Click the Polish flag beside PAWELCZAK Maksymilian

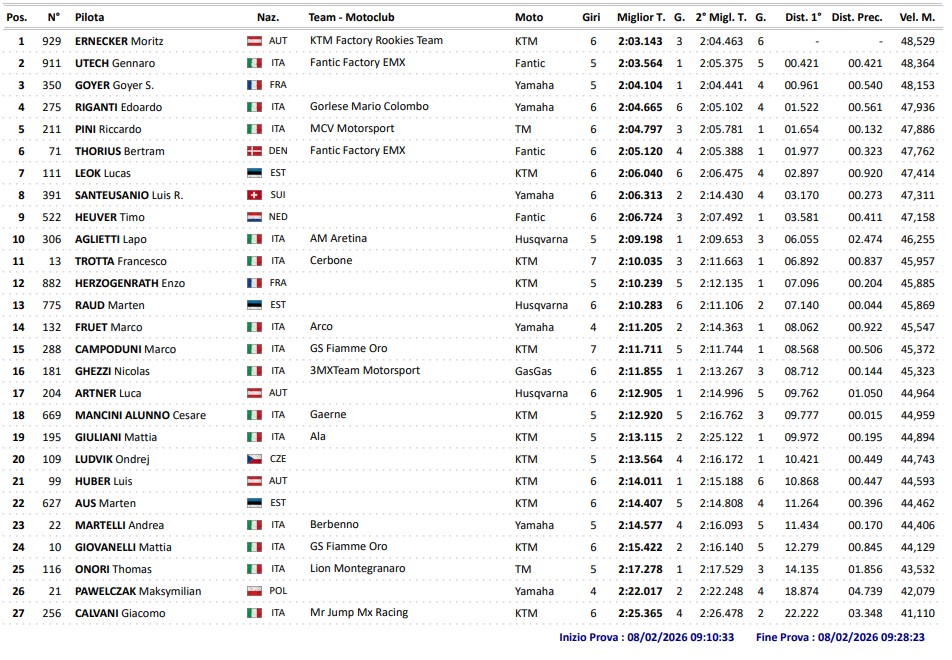point(254,591)
